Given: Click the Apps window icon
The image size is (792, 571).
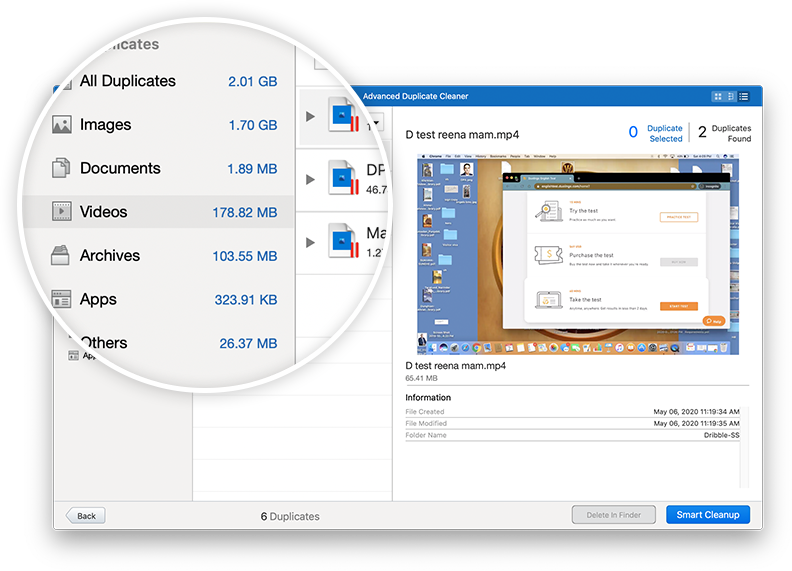Looking at the screenshot, I should pos(61,299).
